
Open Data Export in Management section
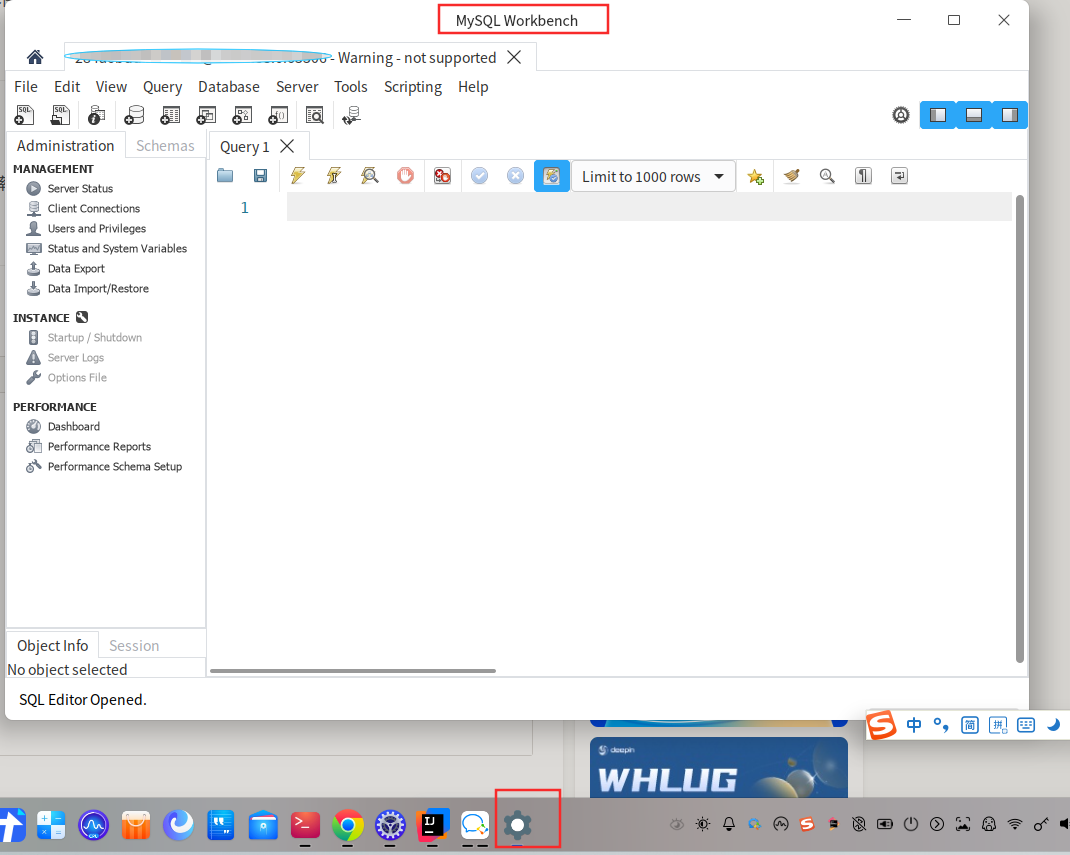pos(76,268)
